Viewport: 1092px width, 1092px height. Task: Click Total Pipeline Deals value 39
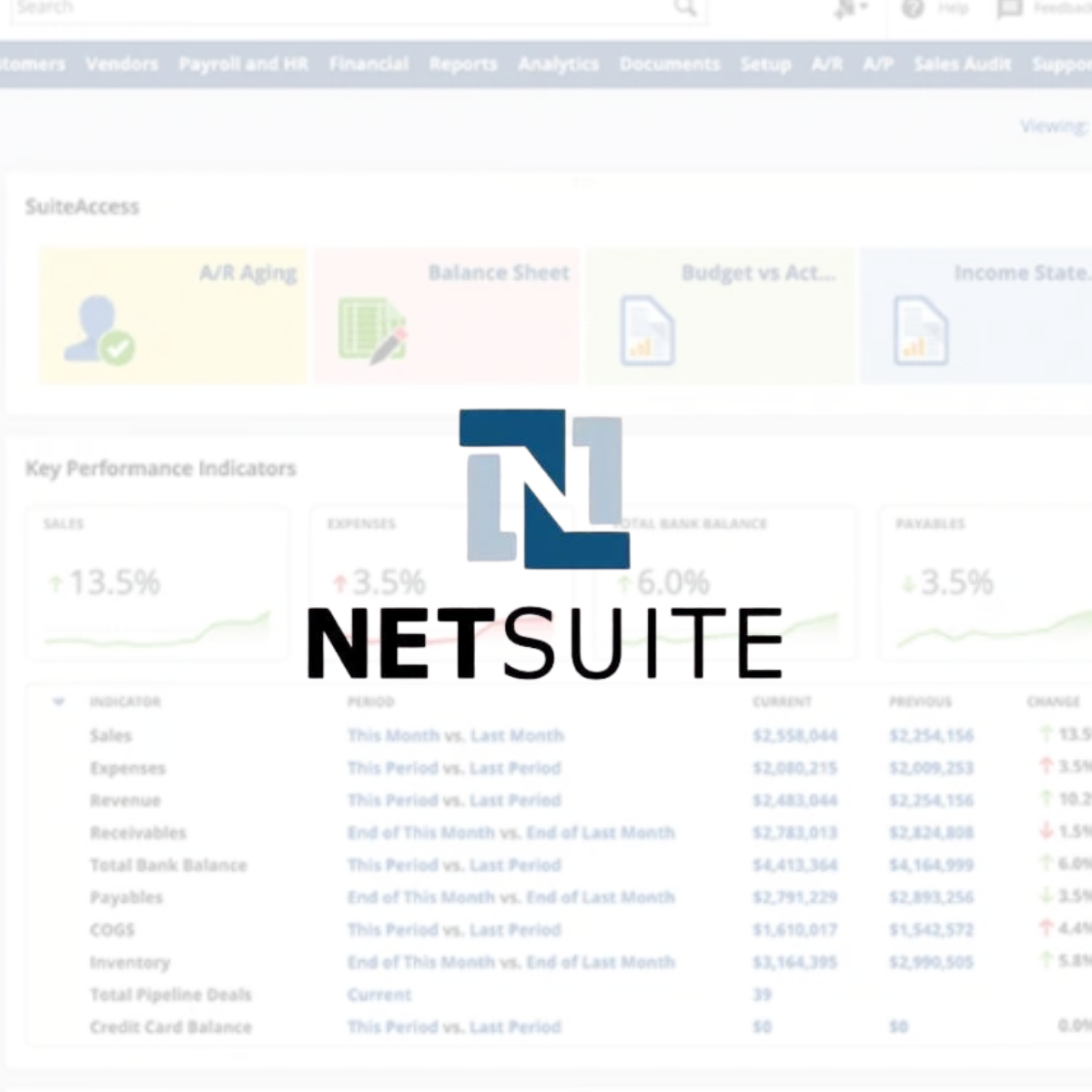pyautogui.click(x=763, y=995)
